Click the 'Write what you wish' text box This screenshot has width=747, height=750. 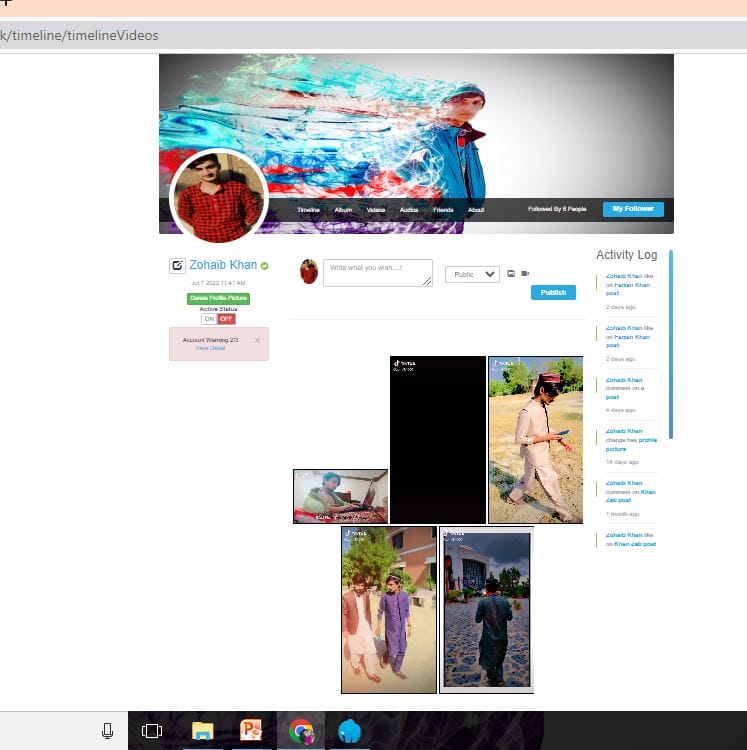tap(378, 273)
